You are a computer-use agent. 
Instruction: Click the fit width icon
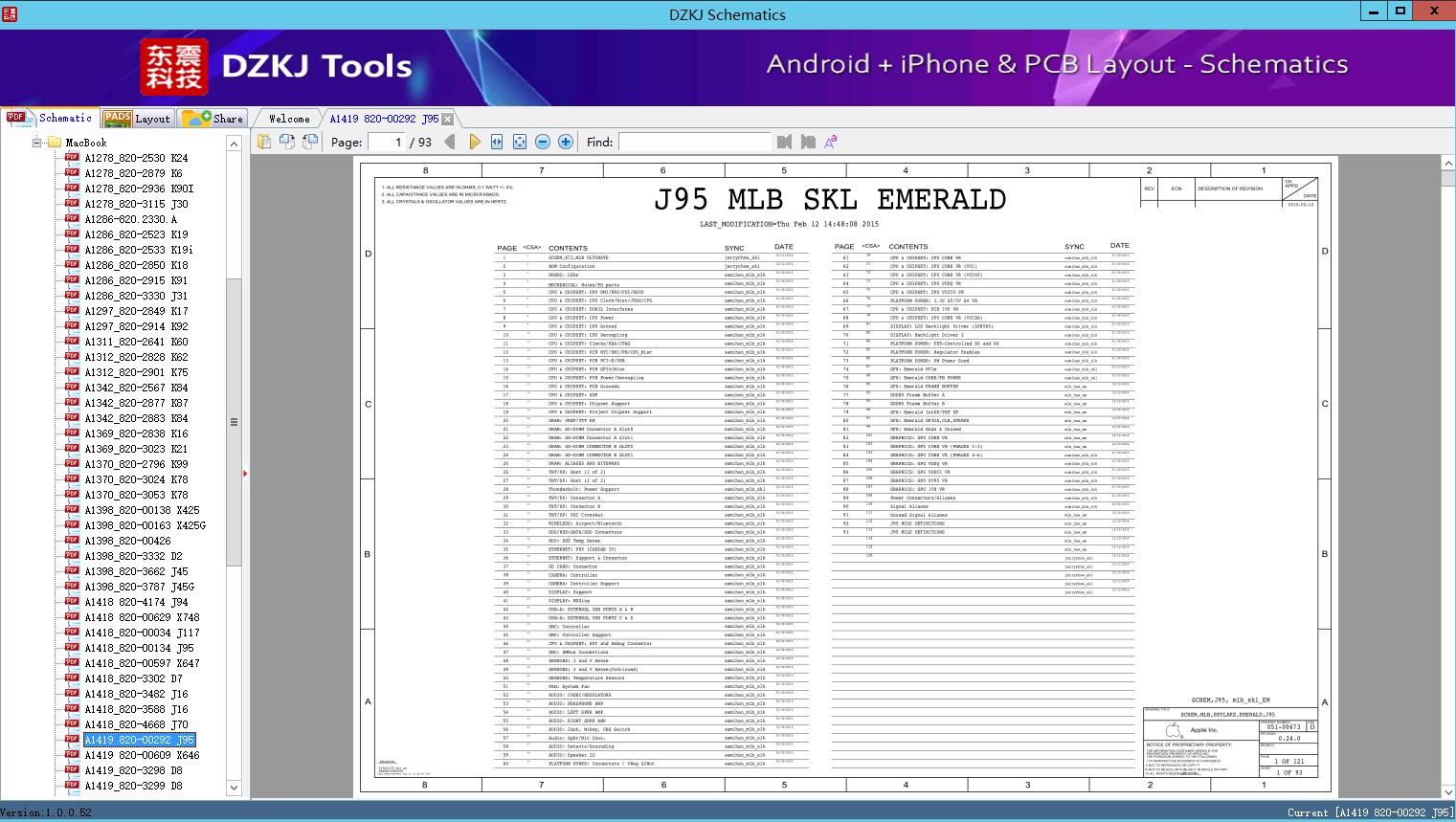tap(497, 142)
